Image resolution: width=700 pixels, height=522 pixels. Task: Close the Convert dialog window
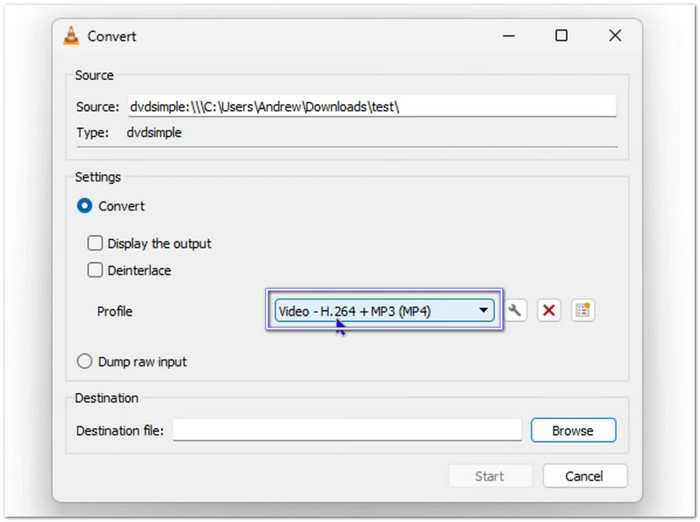coord(615,36)
